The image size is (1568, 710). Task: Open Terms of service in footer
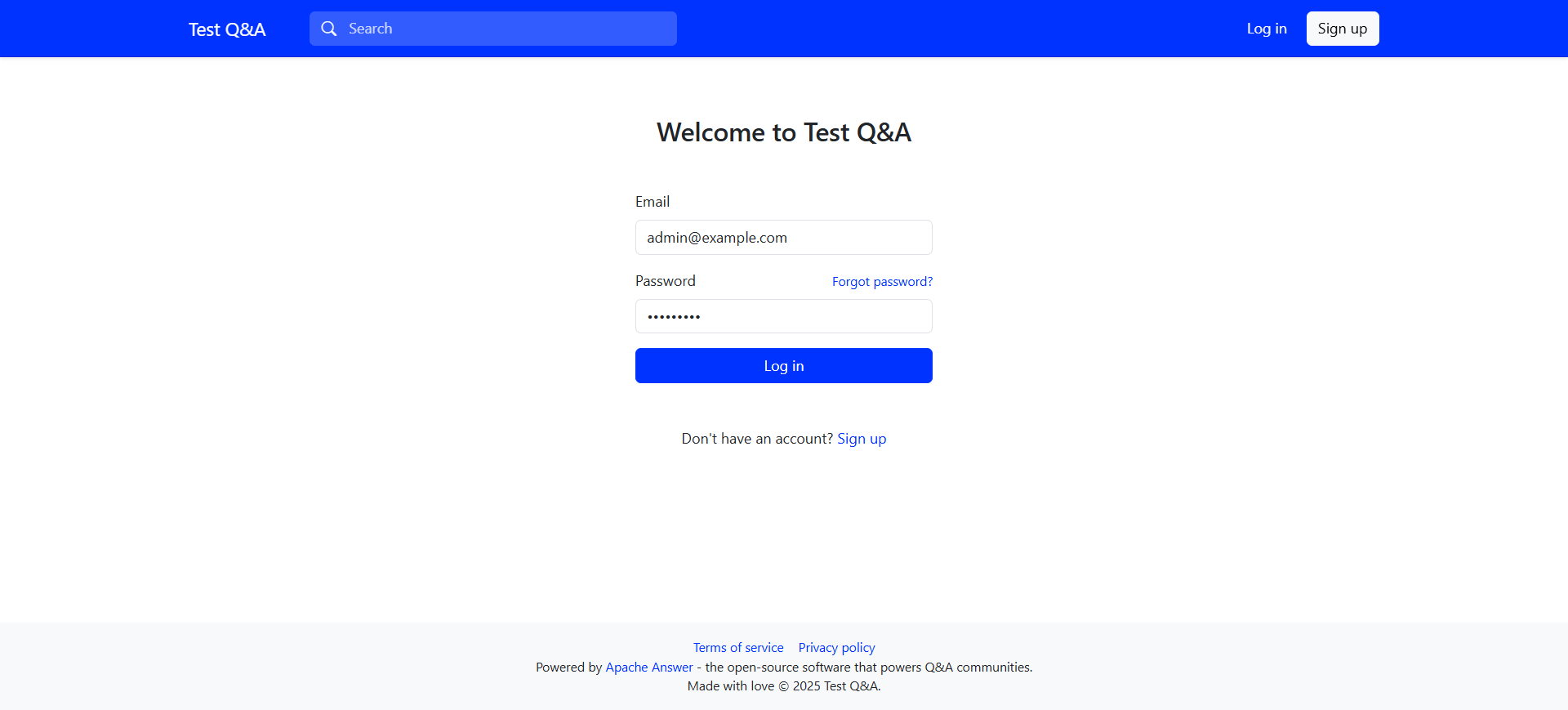pos(738,648)
